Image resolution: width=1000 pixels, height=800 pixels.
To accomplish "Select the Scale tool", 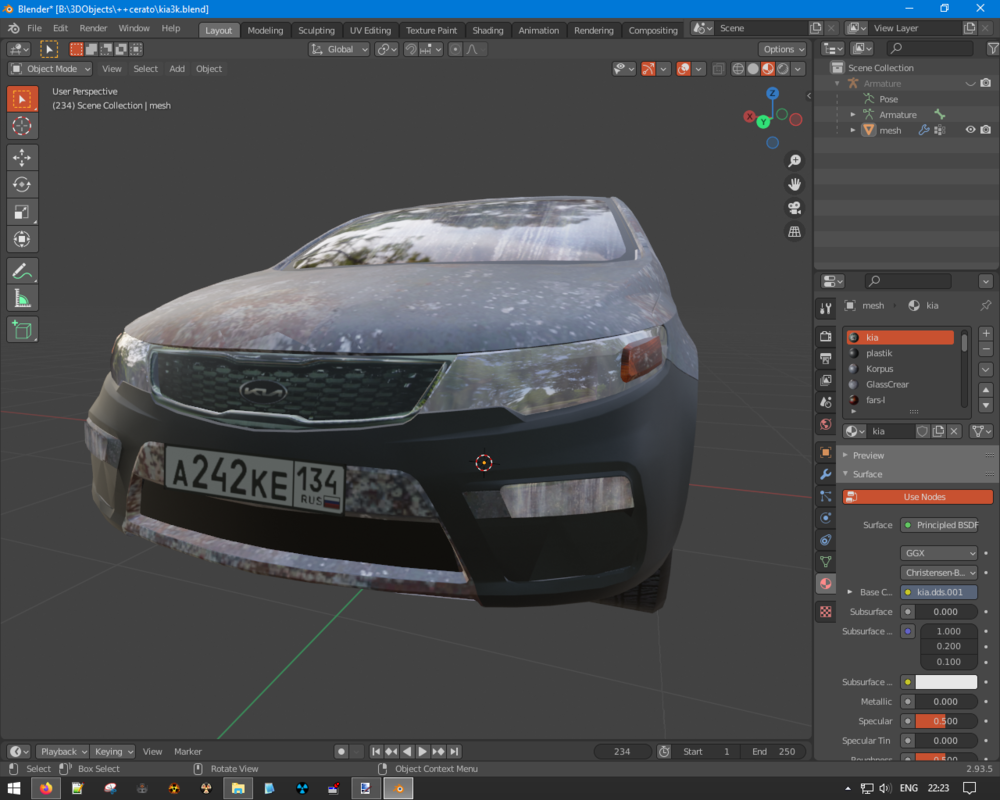I will tap(22, 212).
